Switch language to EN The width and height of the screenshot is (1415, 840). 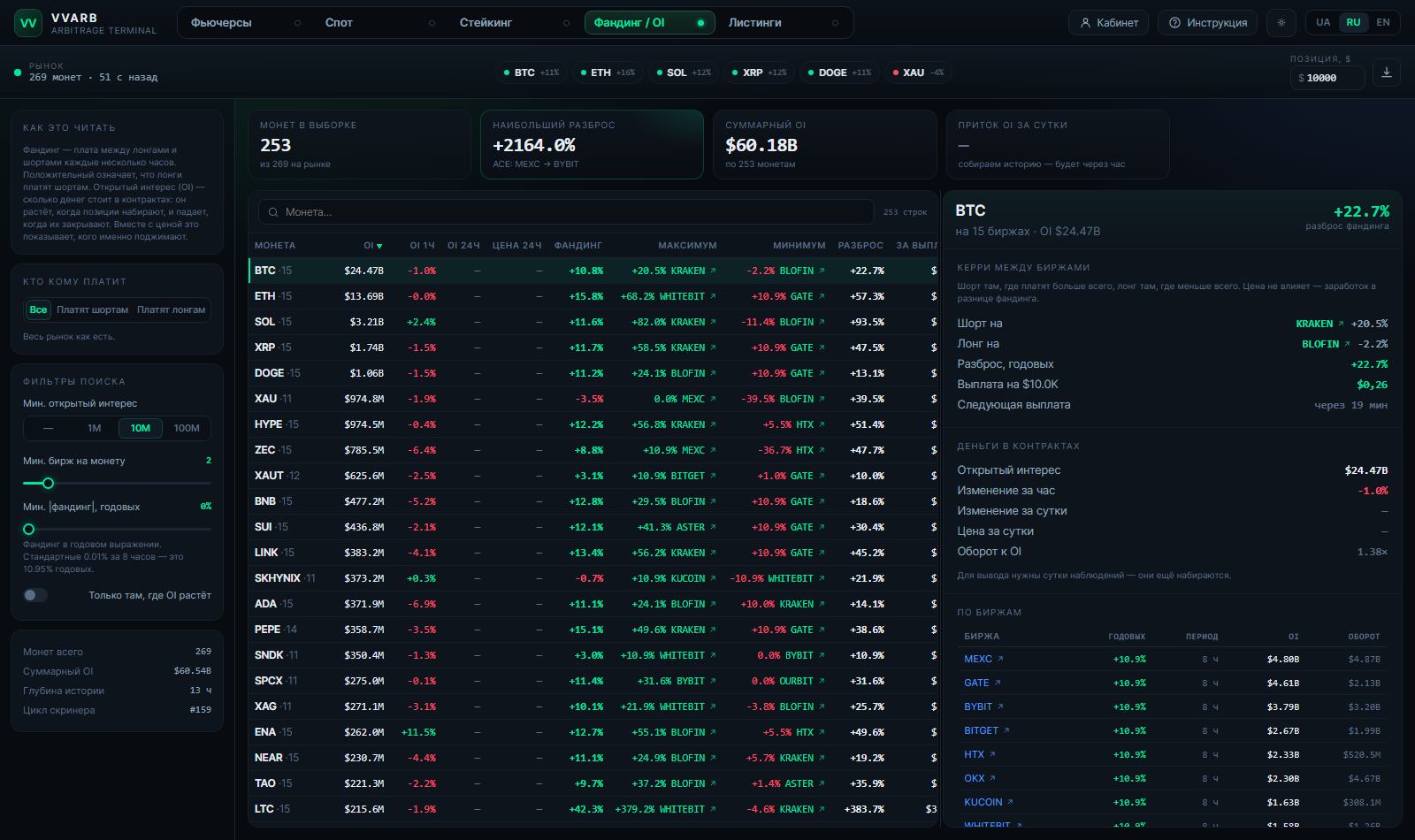pos(1383,23)
